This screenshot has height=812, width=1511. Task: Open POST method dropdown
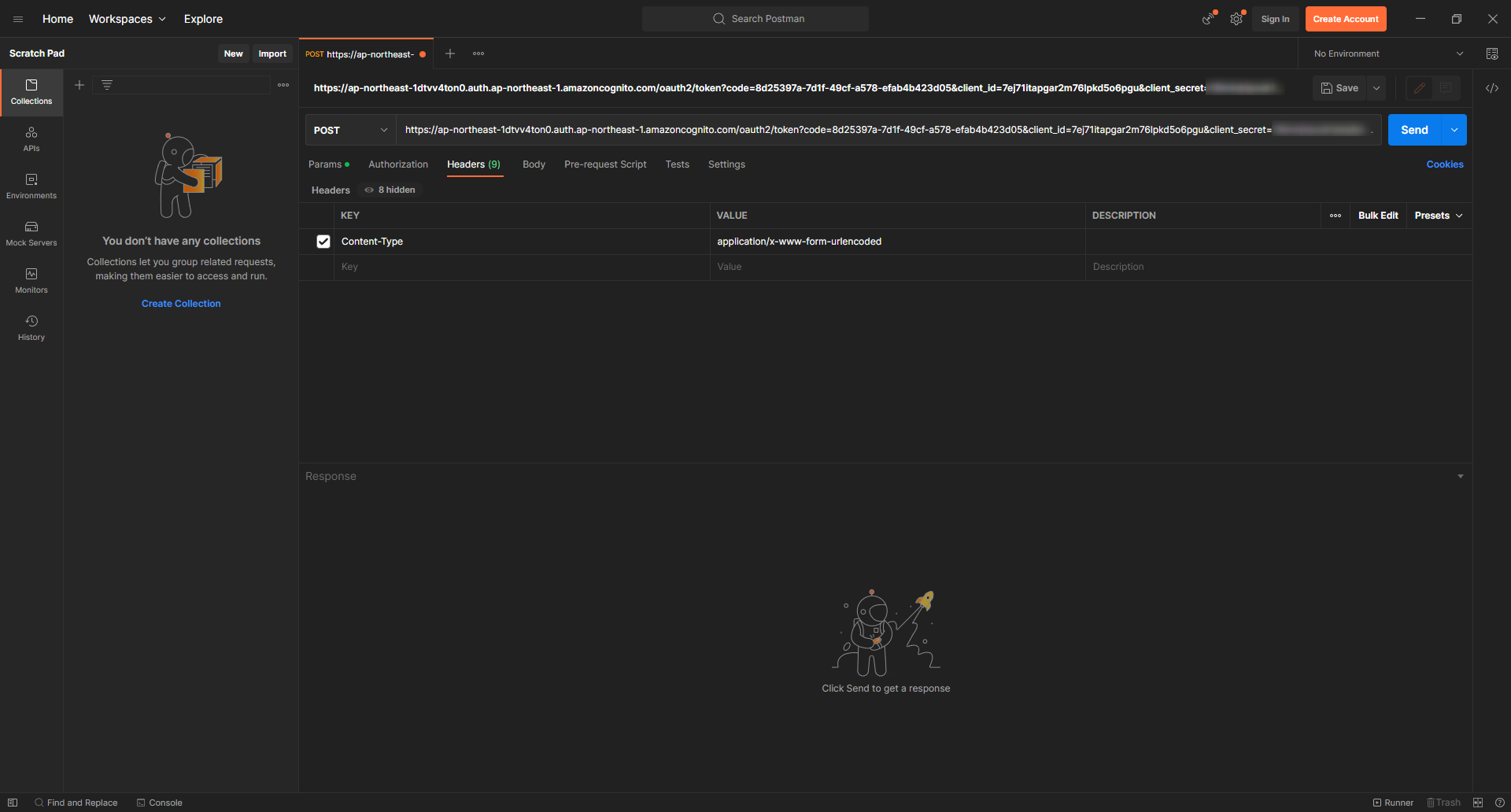tap(351, 130)
